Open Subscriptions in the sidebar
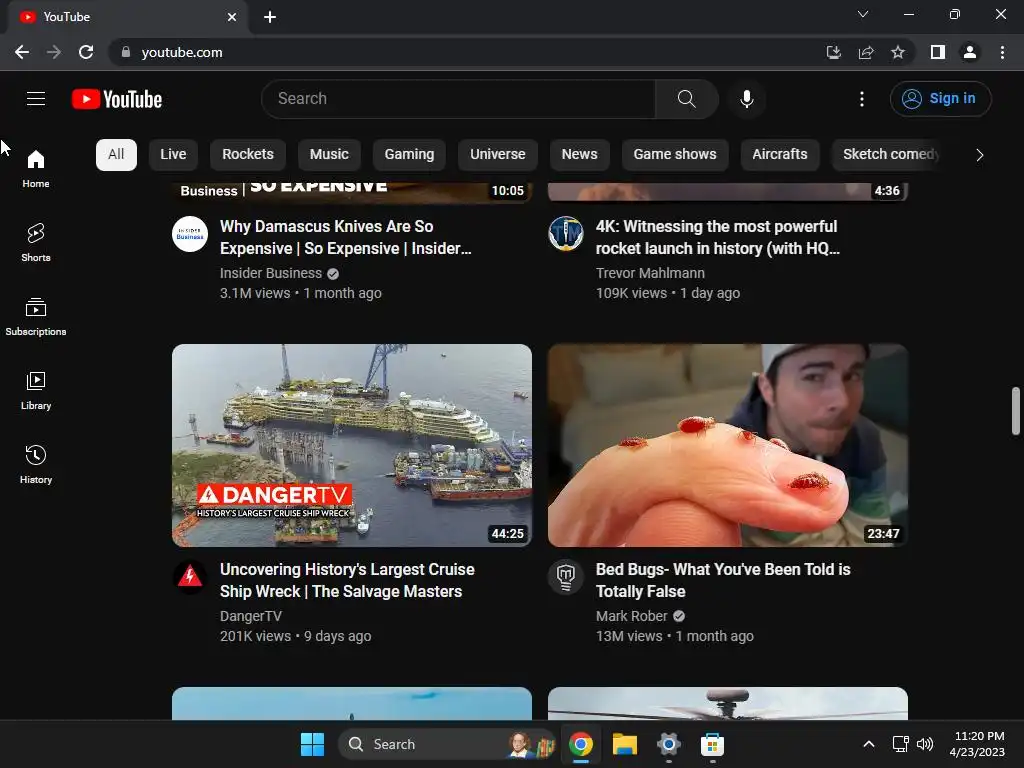Screen dimensions: 1024x768 [x=36, y=317]
